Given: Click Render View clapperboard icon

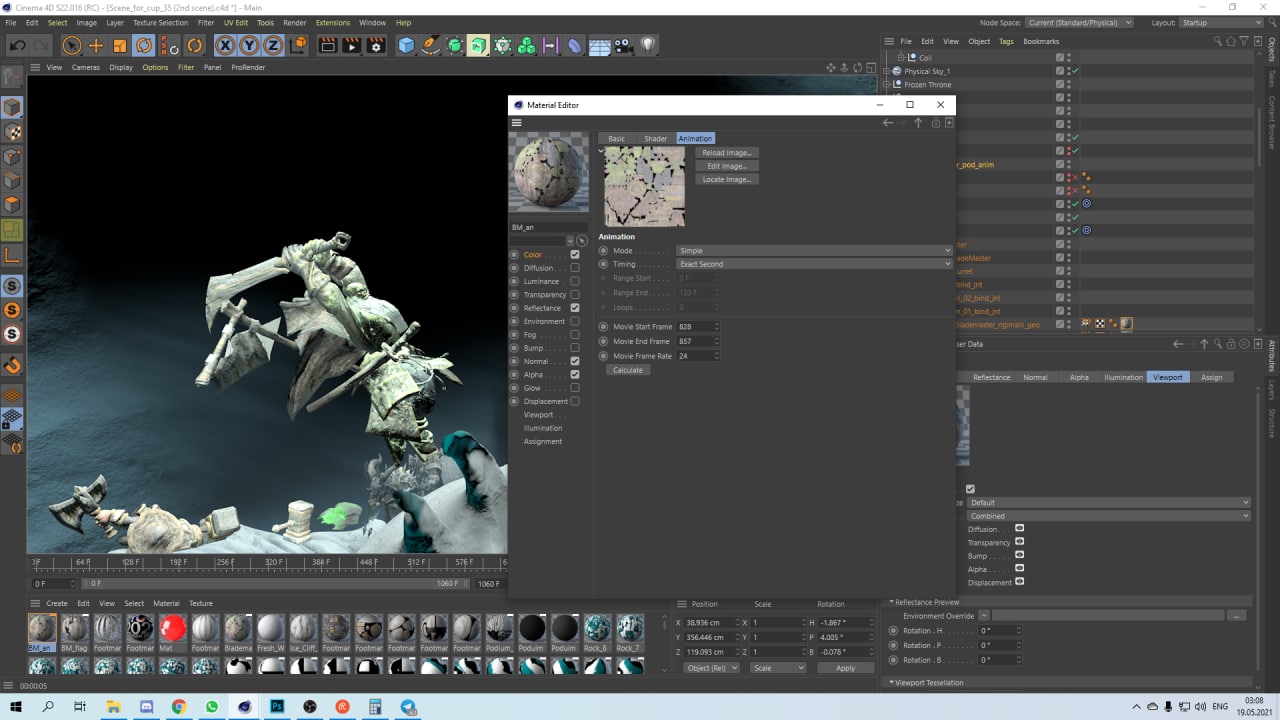Looking at the screenshot, I should (x=327, y=45).
